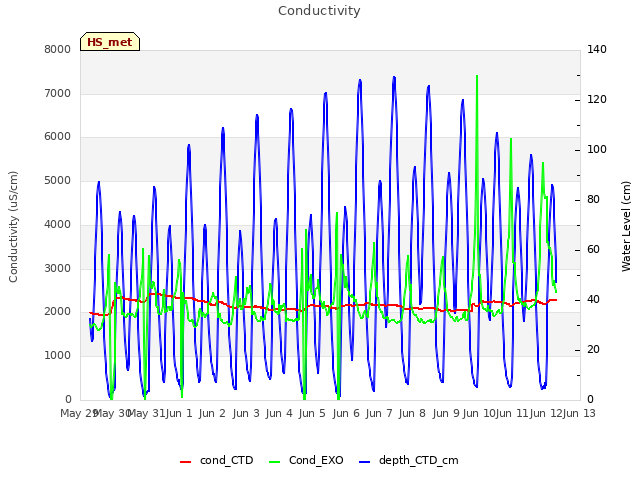Click the green Cond_EXO legend swatch
640x480 pixels.
pyautogui.click(x=275, y=462)
